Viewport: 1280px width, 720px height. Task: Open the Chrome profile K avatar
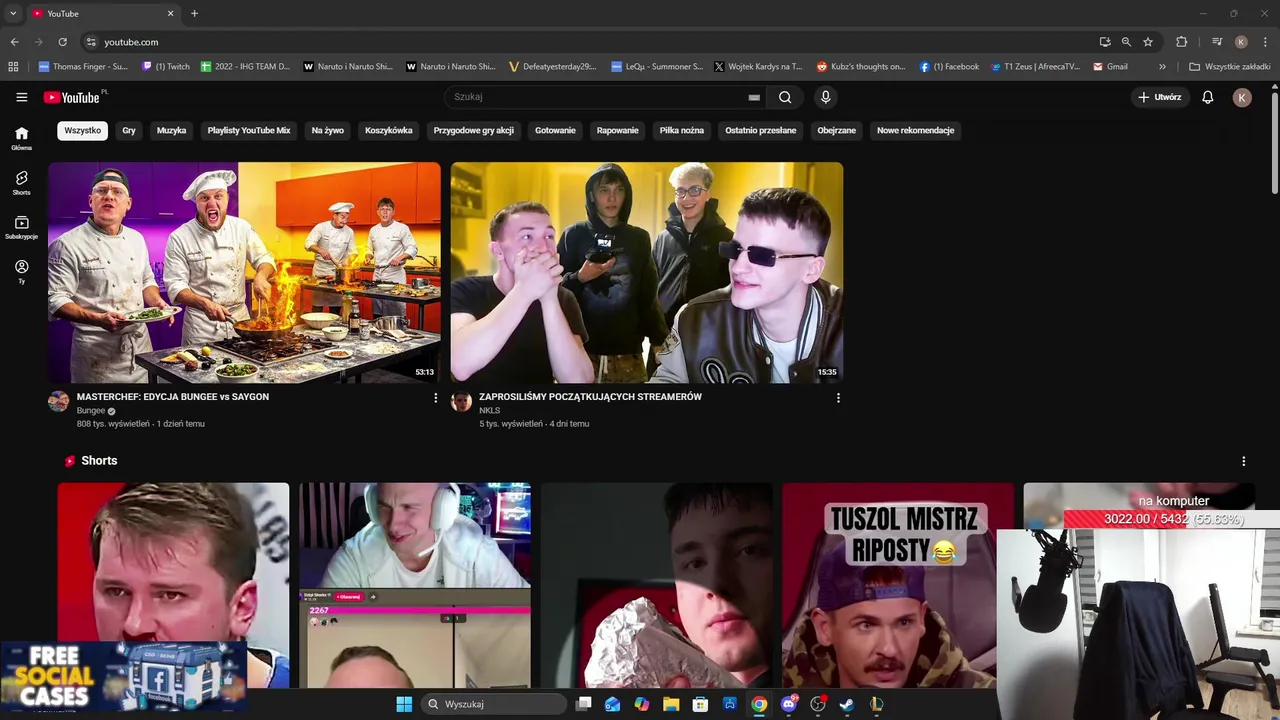[x=1241, y=42]
